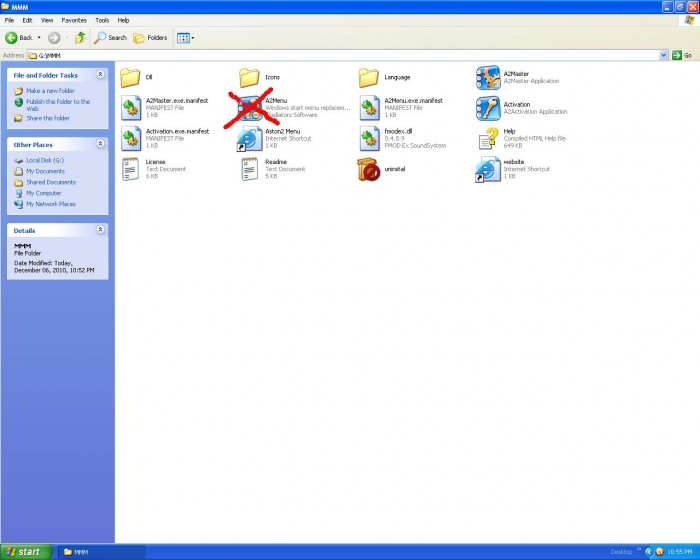700x560 pixels.
Task: Click the Start button
Action: click(x=26, y=552)
